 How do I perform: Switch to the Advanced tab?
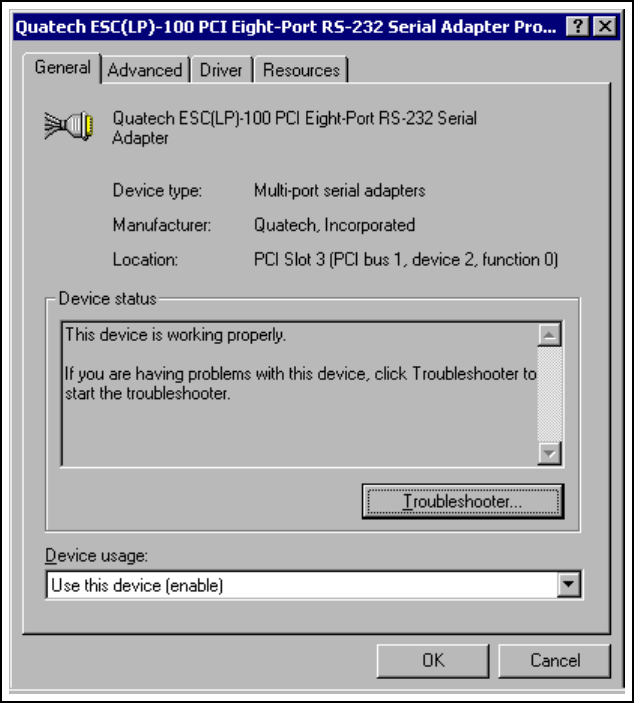pyautogui.click(x=145, y=70)
